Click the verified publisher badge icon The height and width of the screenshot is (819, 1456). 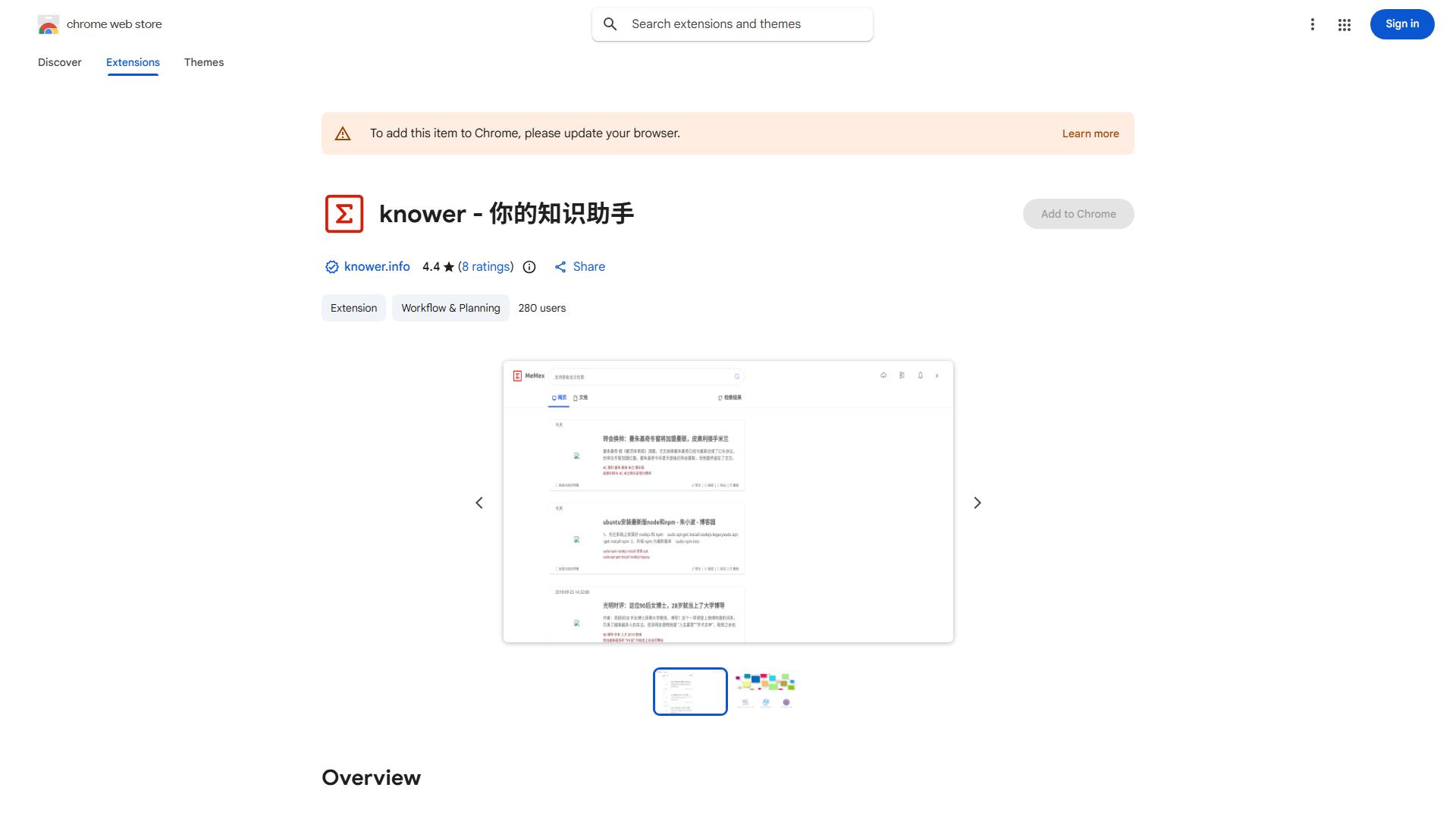pyautogui.click(x=331, y=267)
